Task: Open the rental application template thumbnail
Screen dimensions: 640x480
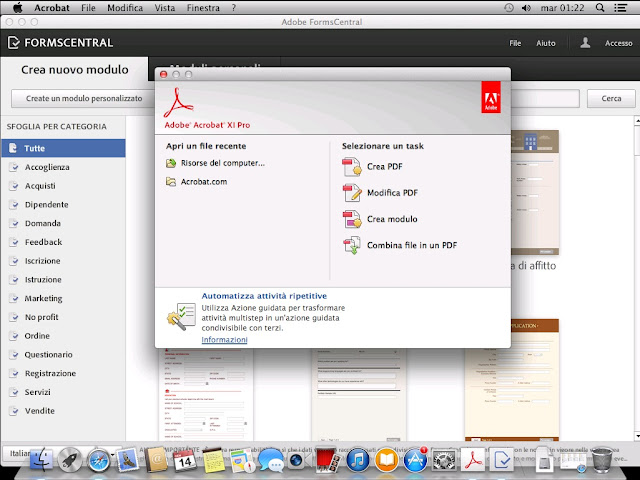Action: coord(535,193)
